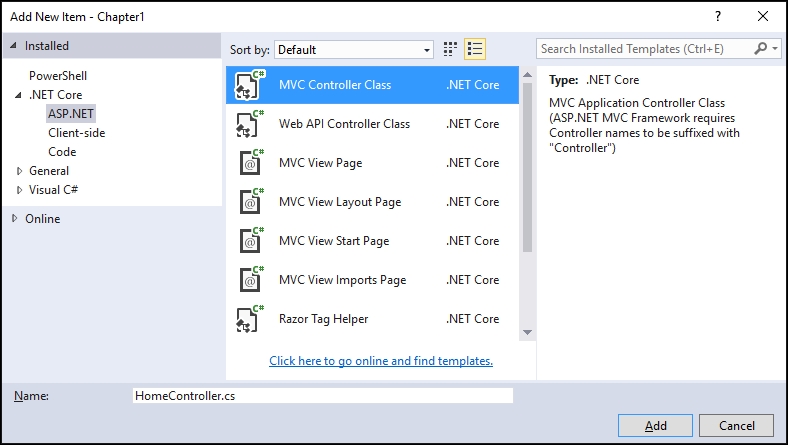Click the scroll down arrow of template list
The image size is (788, 445).
527,332
